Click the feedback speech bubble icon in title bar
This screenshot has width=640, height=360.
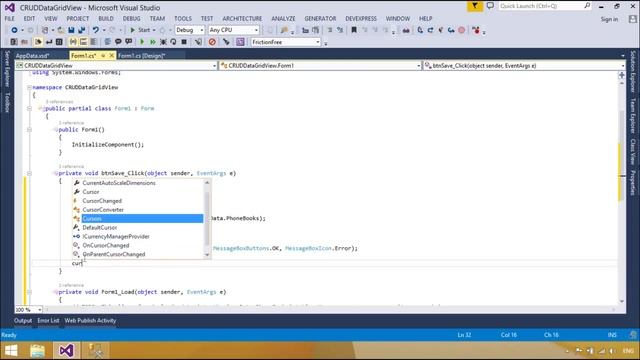[490, 6]
